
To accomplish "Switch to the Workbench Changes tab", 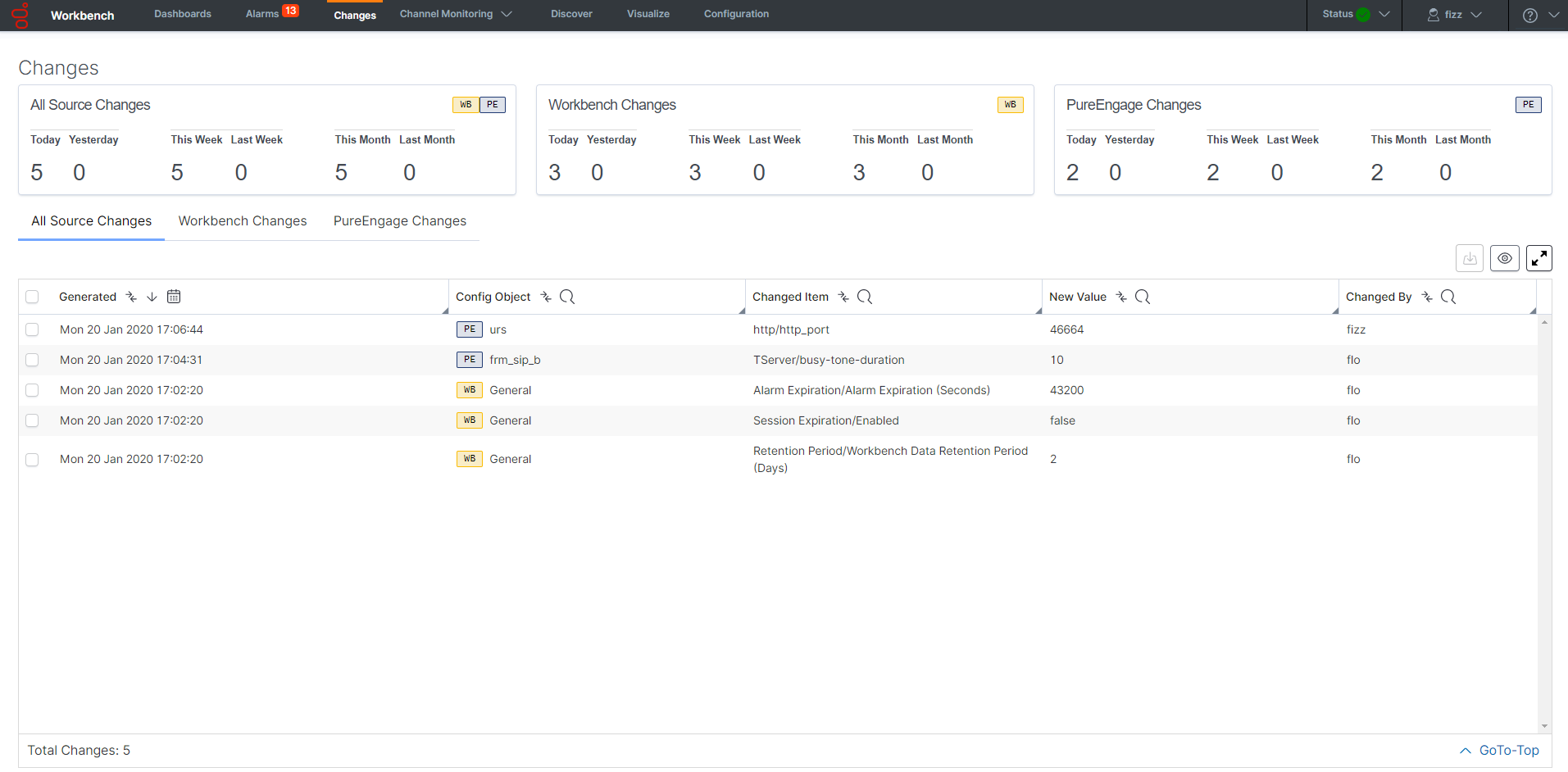I will click(243, 221).
